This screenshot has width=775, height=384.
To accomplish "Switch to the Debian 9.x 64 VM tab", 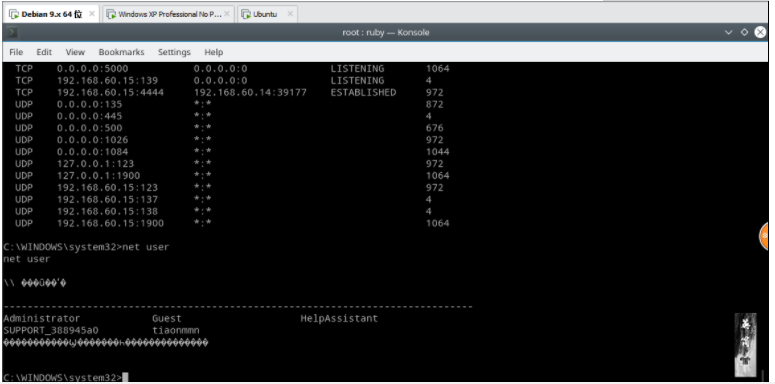I will (52, 14).
